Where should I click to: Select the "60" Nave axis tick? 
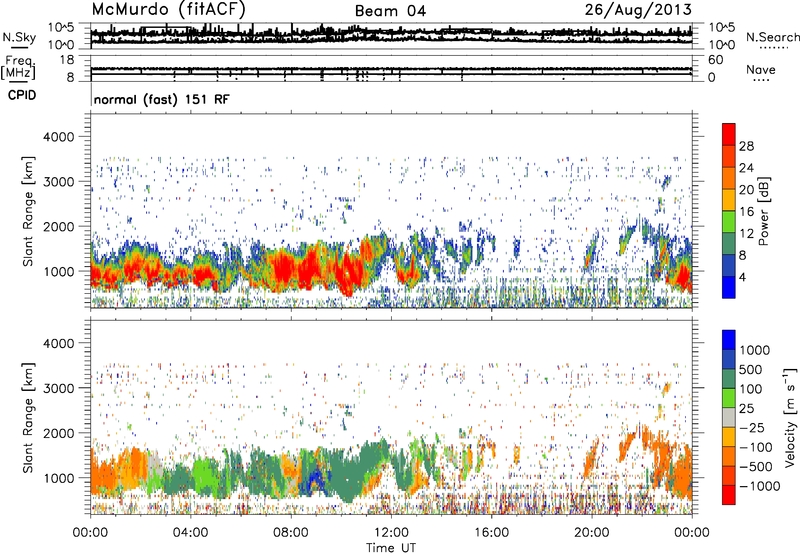[x=715, y=60]
